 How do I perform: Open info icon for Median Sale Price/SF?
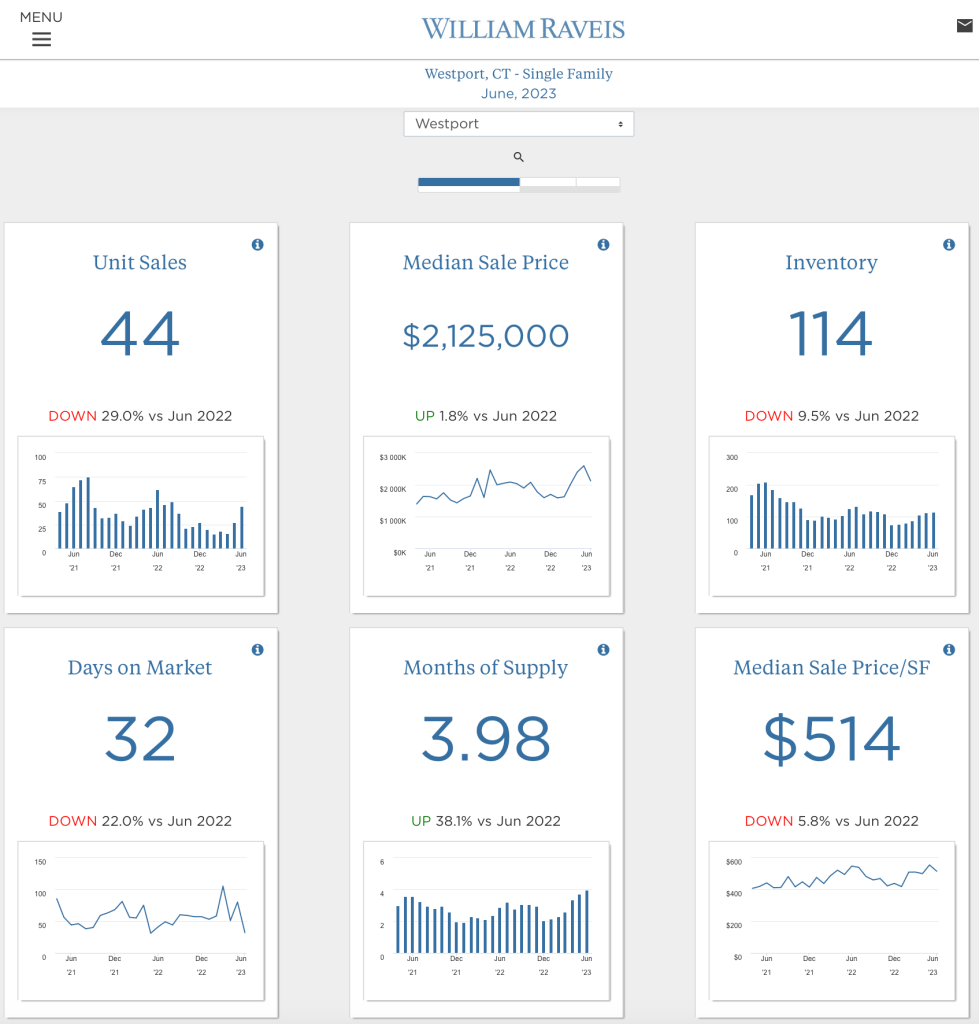point(949,650)
